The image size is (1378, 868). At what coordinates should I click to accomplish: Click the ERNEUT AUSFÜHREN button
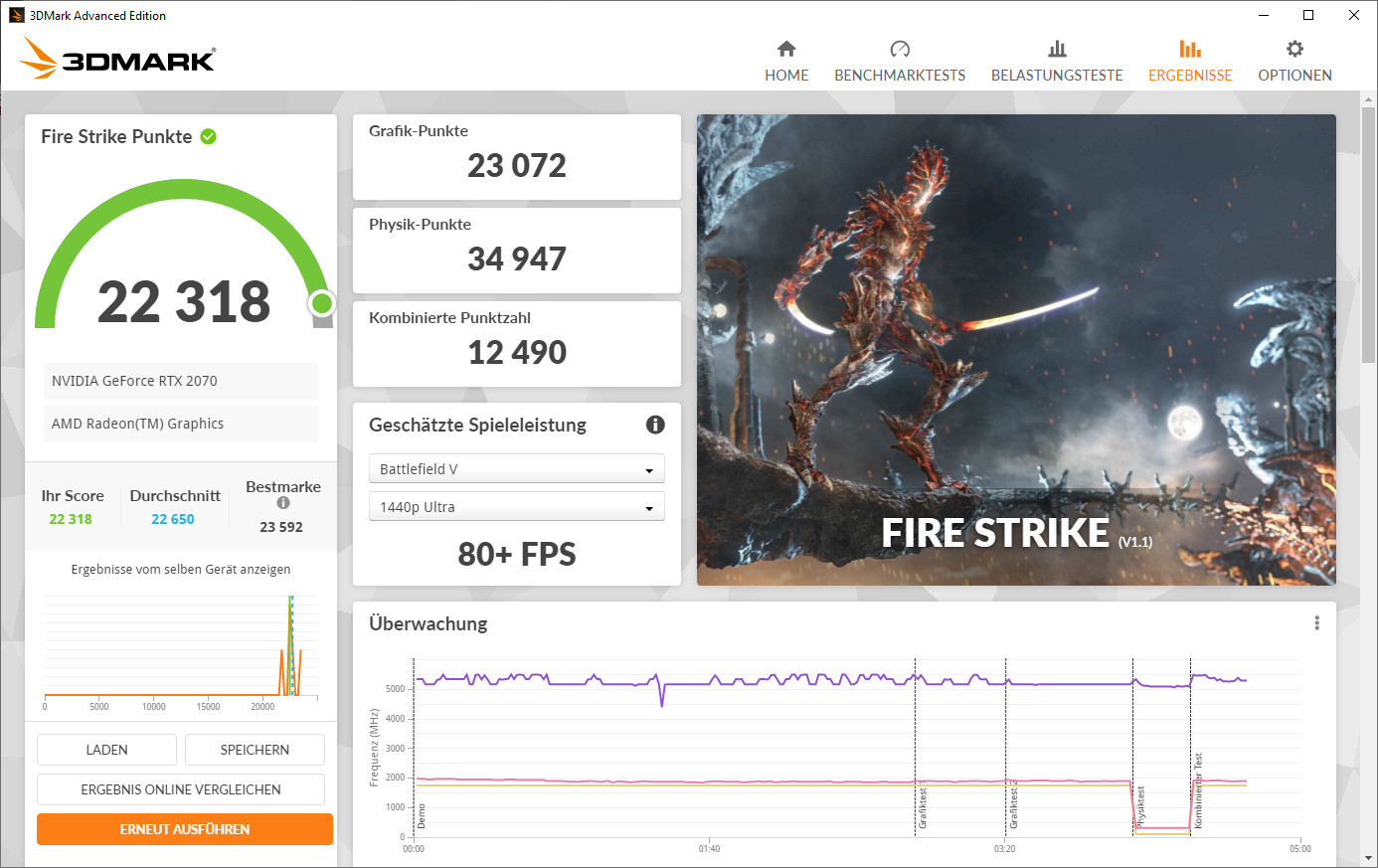[184, 828]
